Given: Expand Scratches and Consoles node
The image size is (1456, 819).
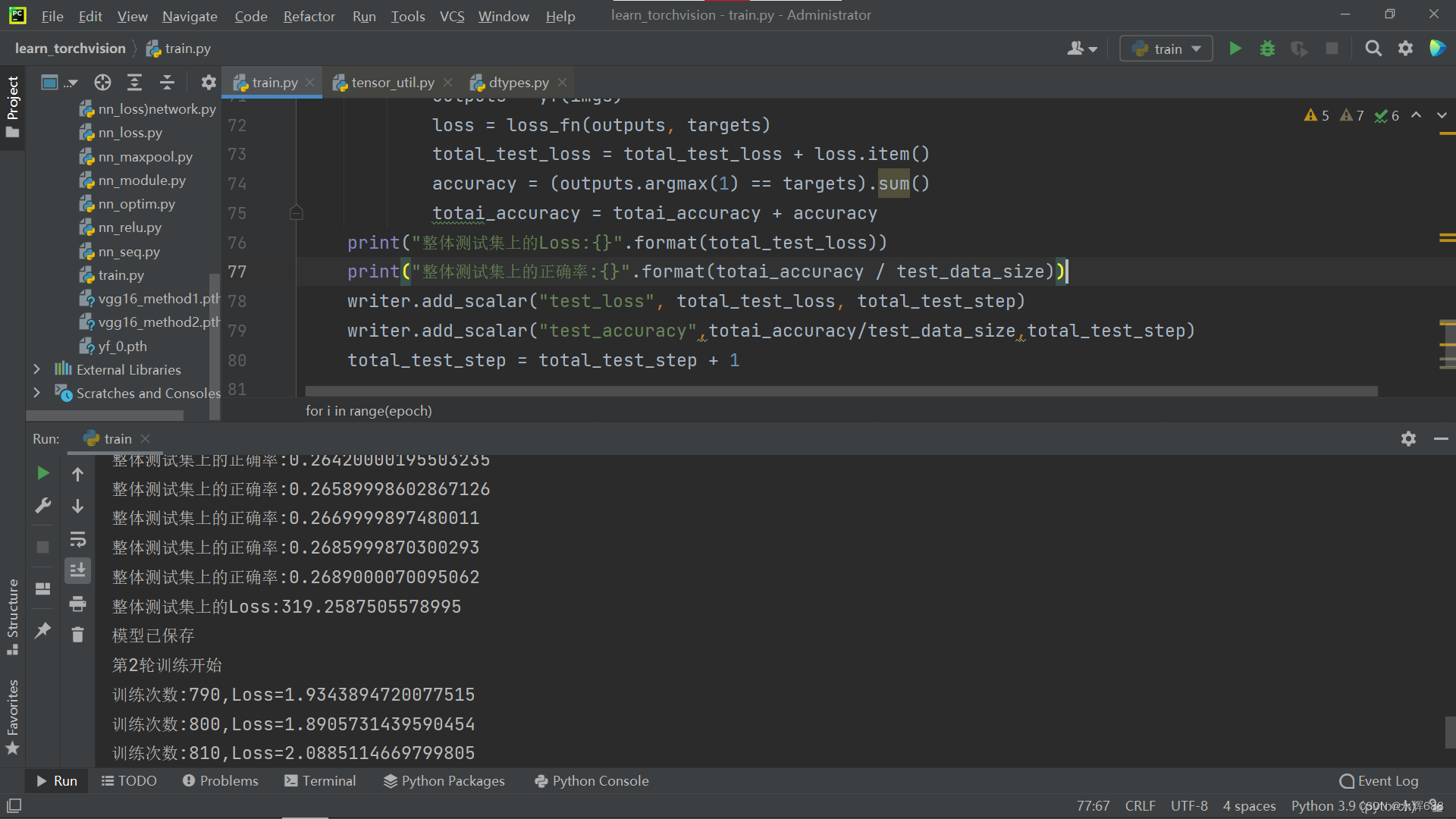Looking at the screenshot, I should click(36, 393).
